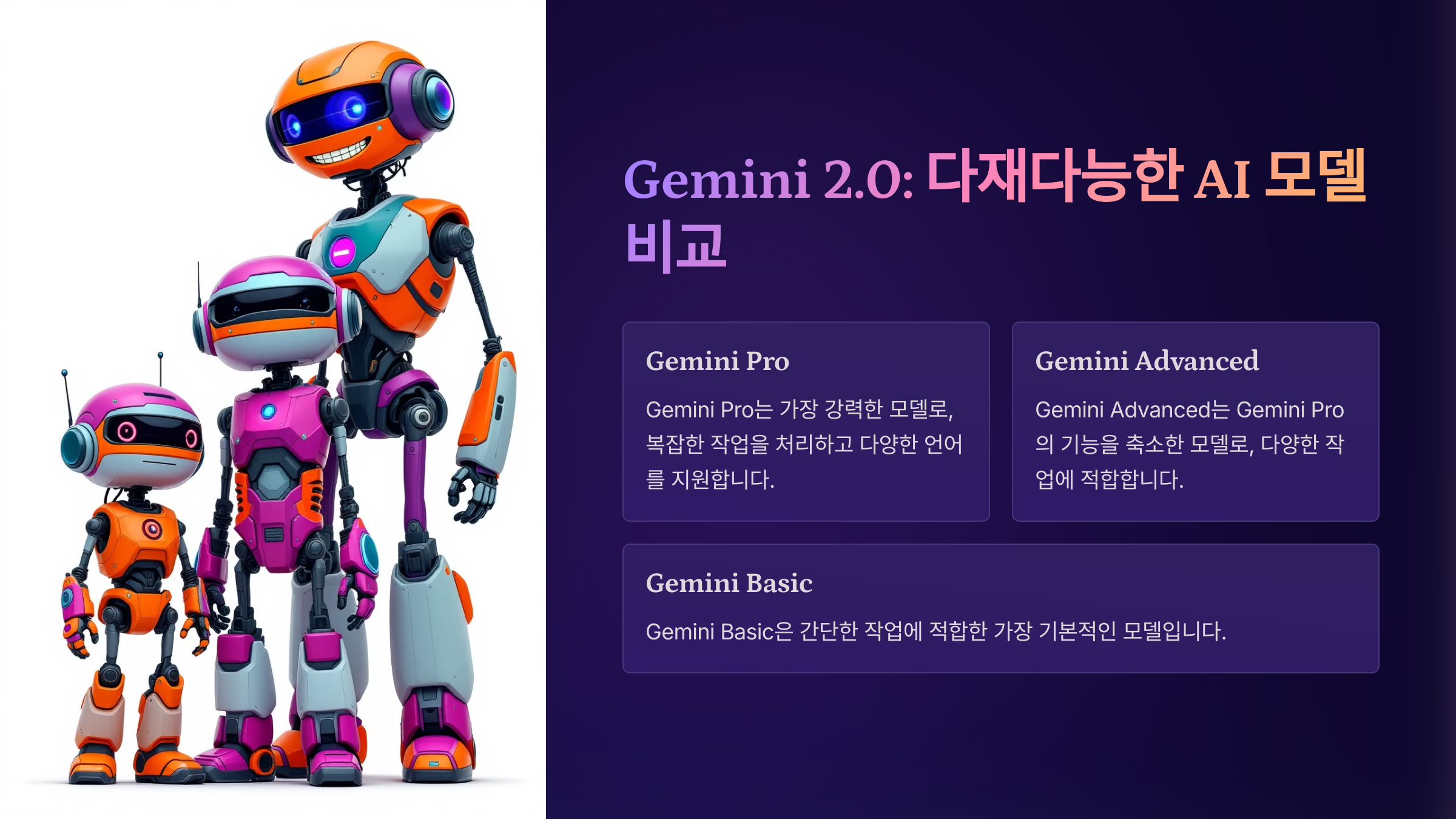Viewport: 1456px width, 819px height.
Task: Click the tall robot's glowing pink chest button
Action: click(x=342, y=252)
